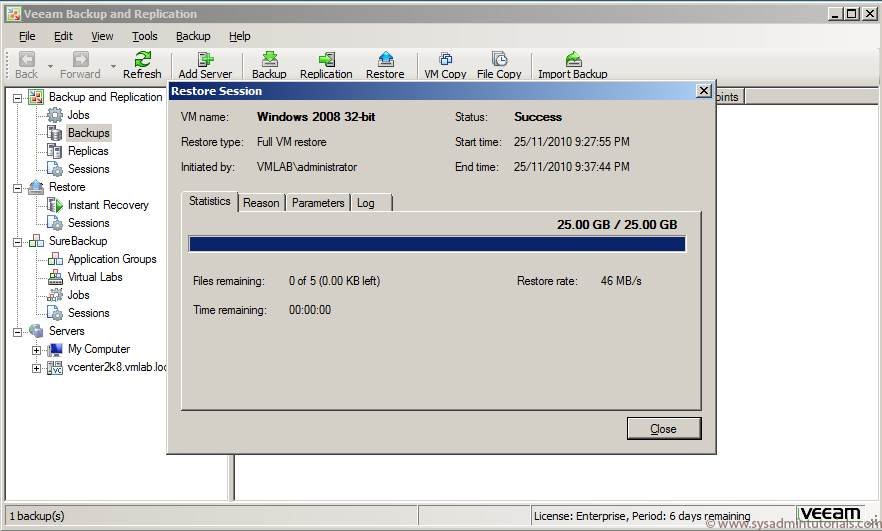Expand the My Computer node
882x531 pixels.
point(36,350)
